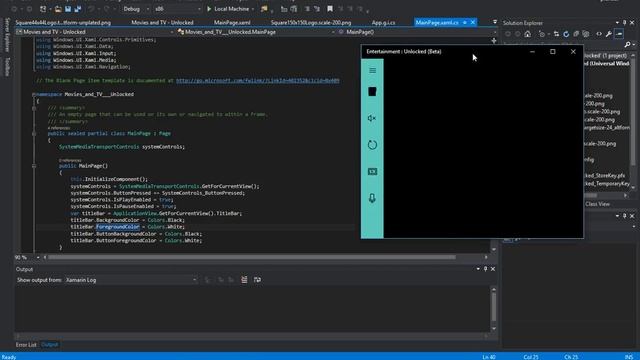
Task: Select the Output tab at the bottom
Action: coord(49,345)
